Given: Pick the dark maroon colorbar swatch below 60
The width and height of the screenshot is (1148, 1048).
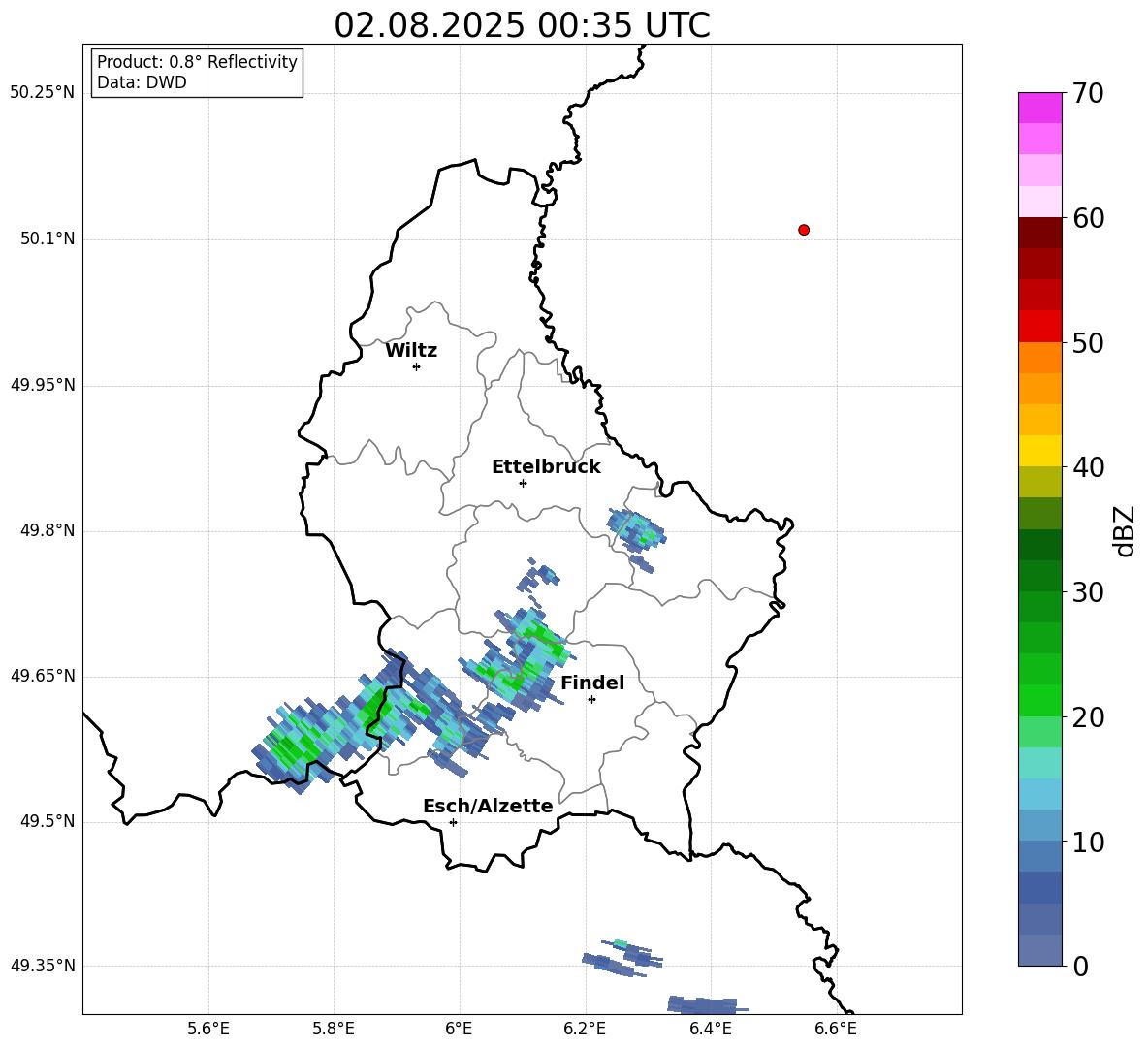Looking at the screenshot, I should pyautogui.click(x=1040, y=233).
